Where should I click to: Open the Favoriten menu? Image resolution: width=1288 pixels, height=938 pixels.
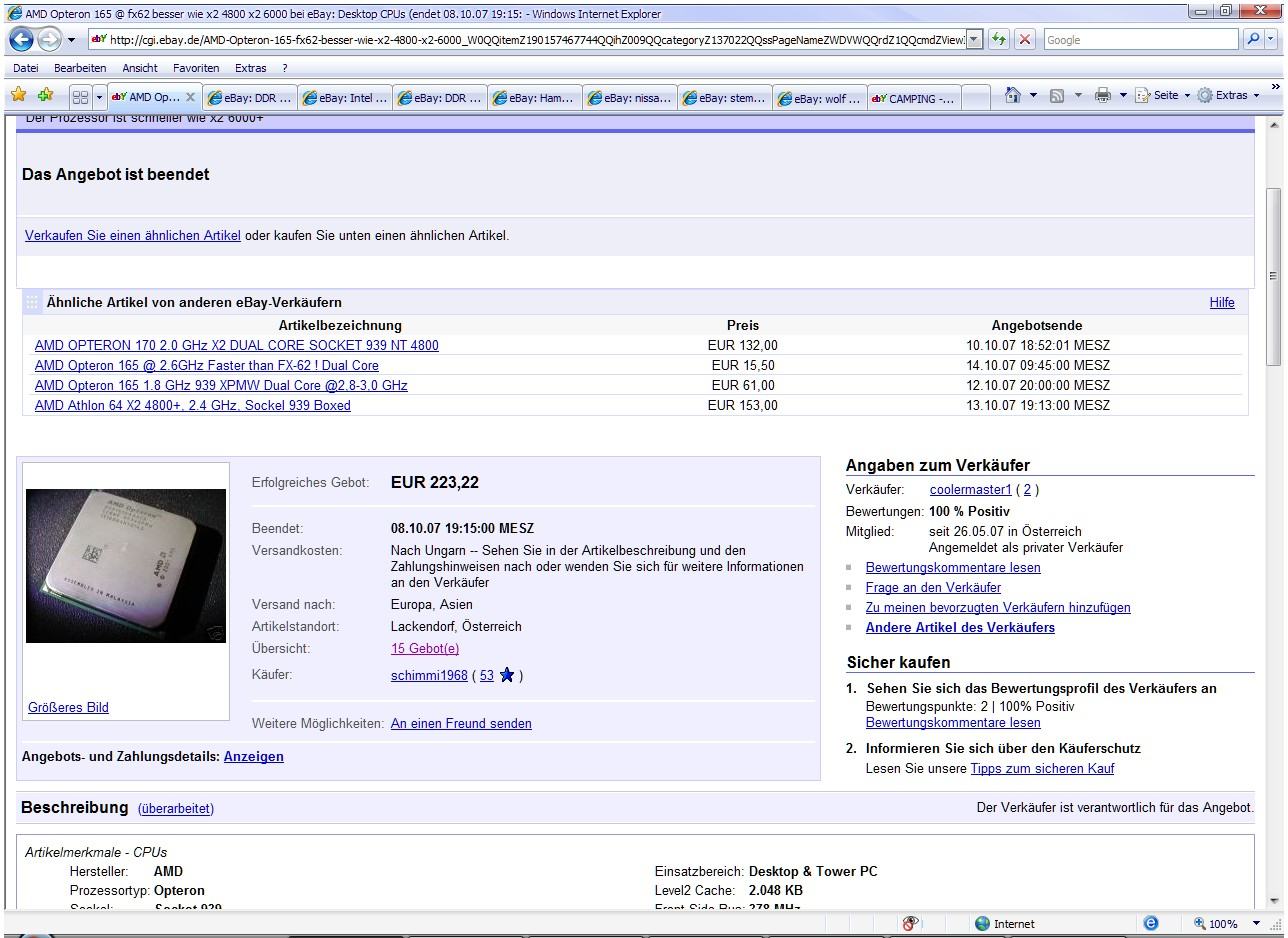coord(196,68)
